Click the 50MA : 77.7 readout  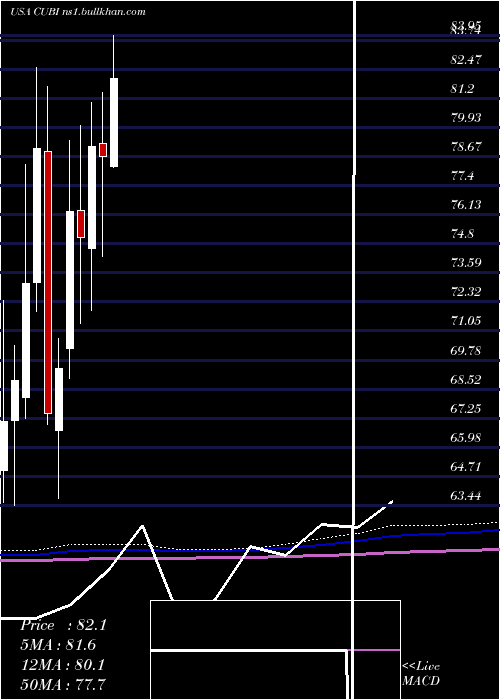pyautogui.click(x=63, y=684)
